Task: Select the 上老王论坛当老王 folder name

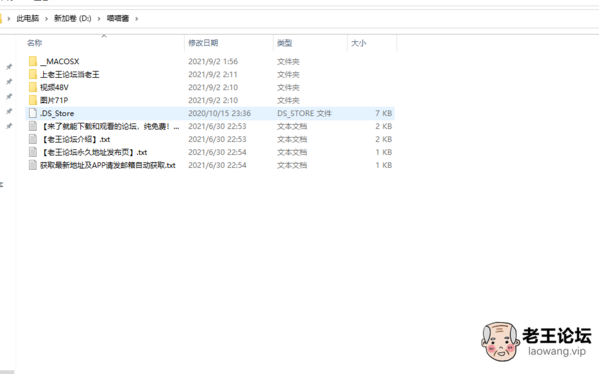Action: click(70, 74)
